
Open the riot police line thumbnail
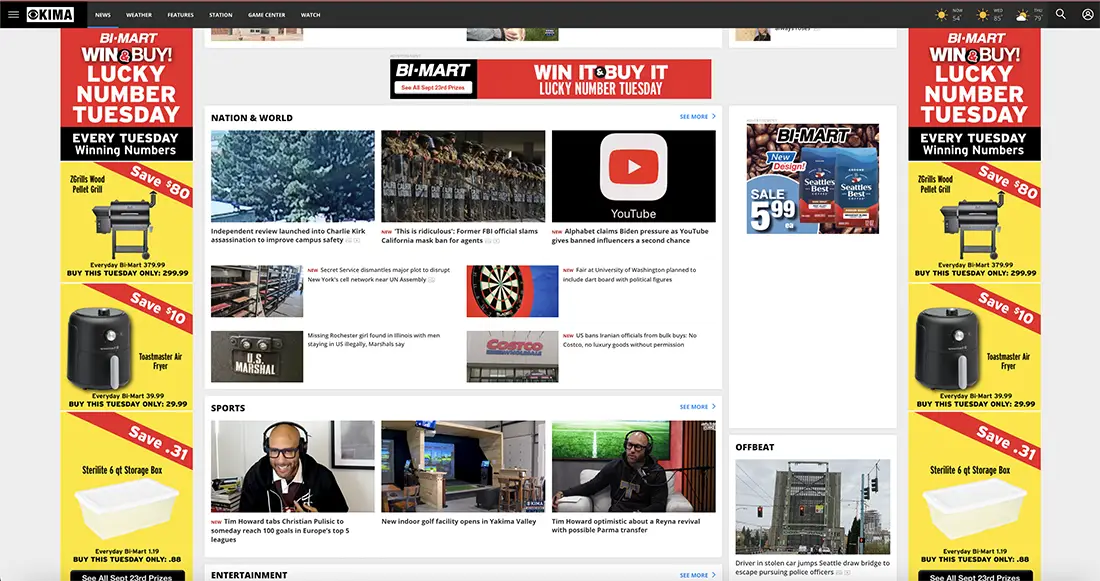[x=463, y=176]
